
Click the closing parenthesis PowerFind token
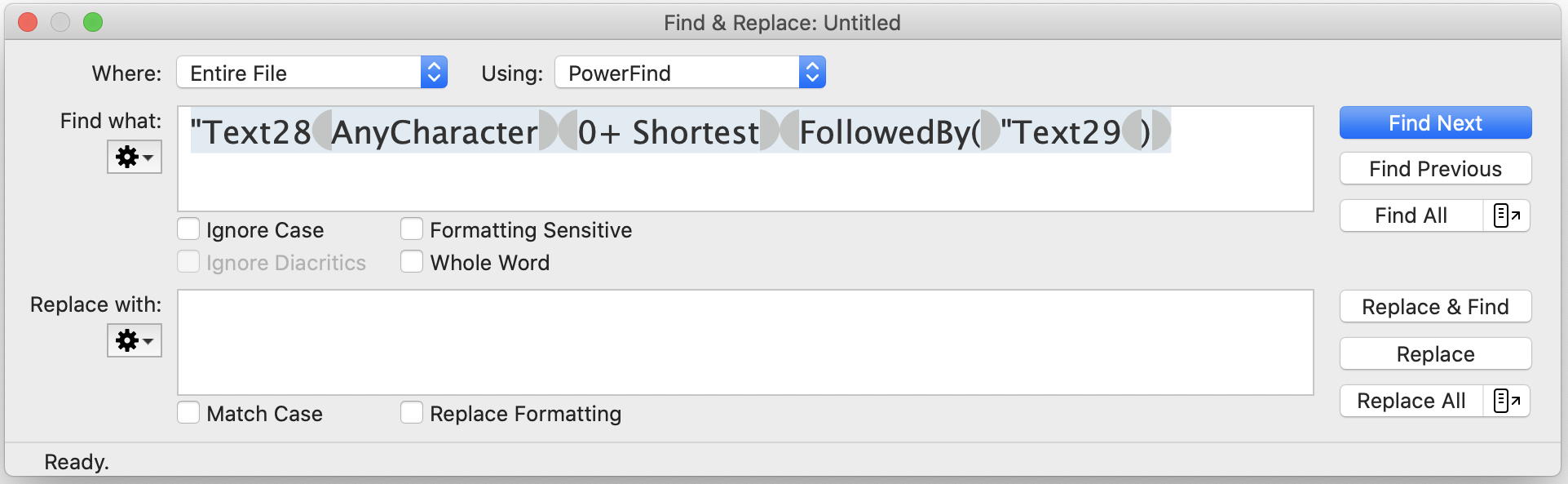coord(1146,132)
